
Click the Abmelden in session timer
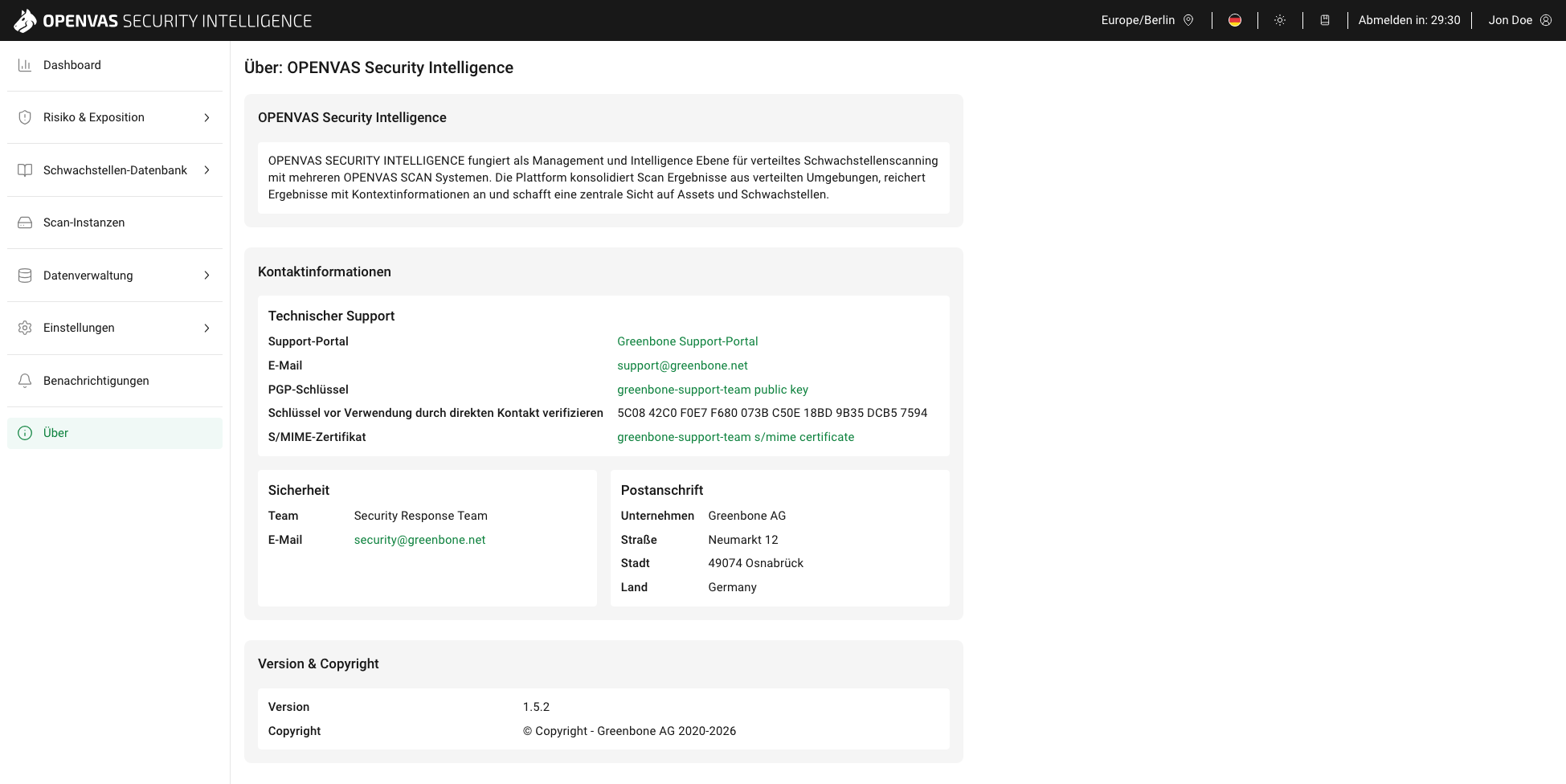tap(1409, 20)
